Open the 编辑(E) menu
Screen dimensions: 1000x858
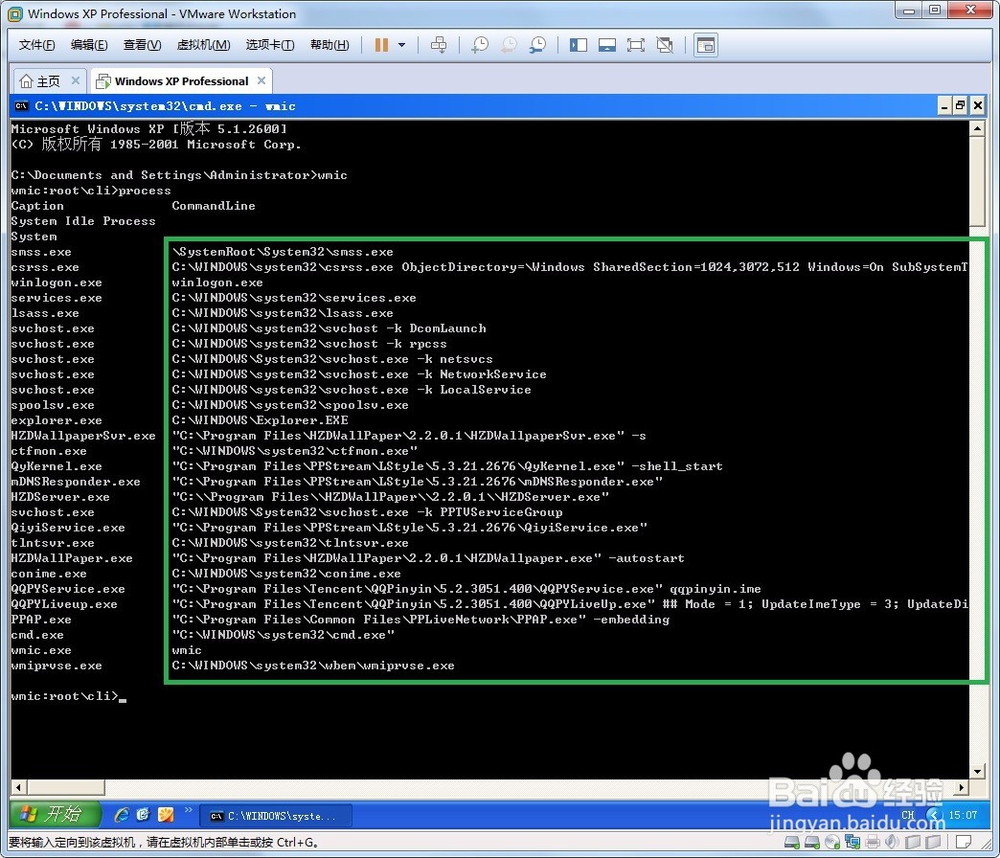(x=89, y=45)
